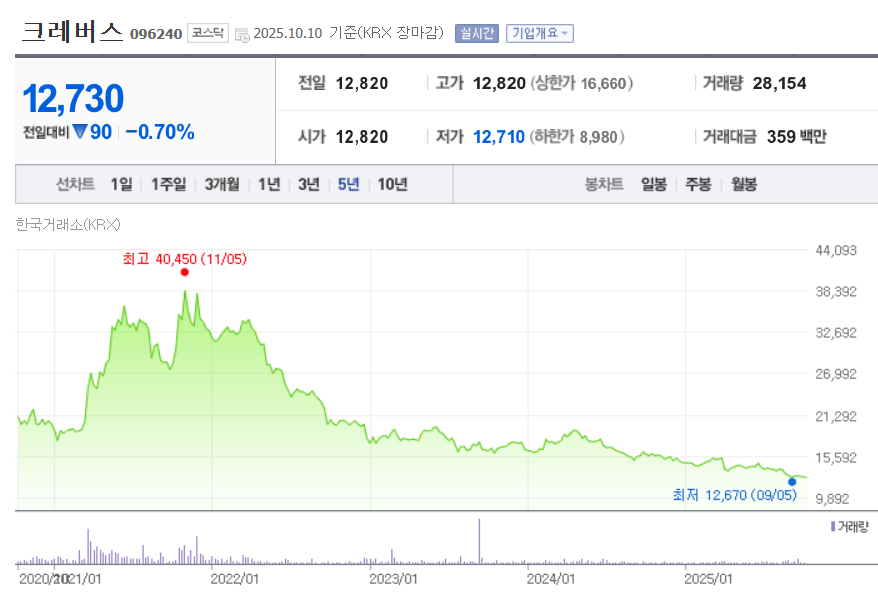This screenshot has width=878, height=595.
Task: Click the tallest volume bar in late 2023
Action: 479,541
